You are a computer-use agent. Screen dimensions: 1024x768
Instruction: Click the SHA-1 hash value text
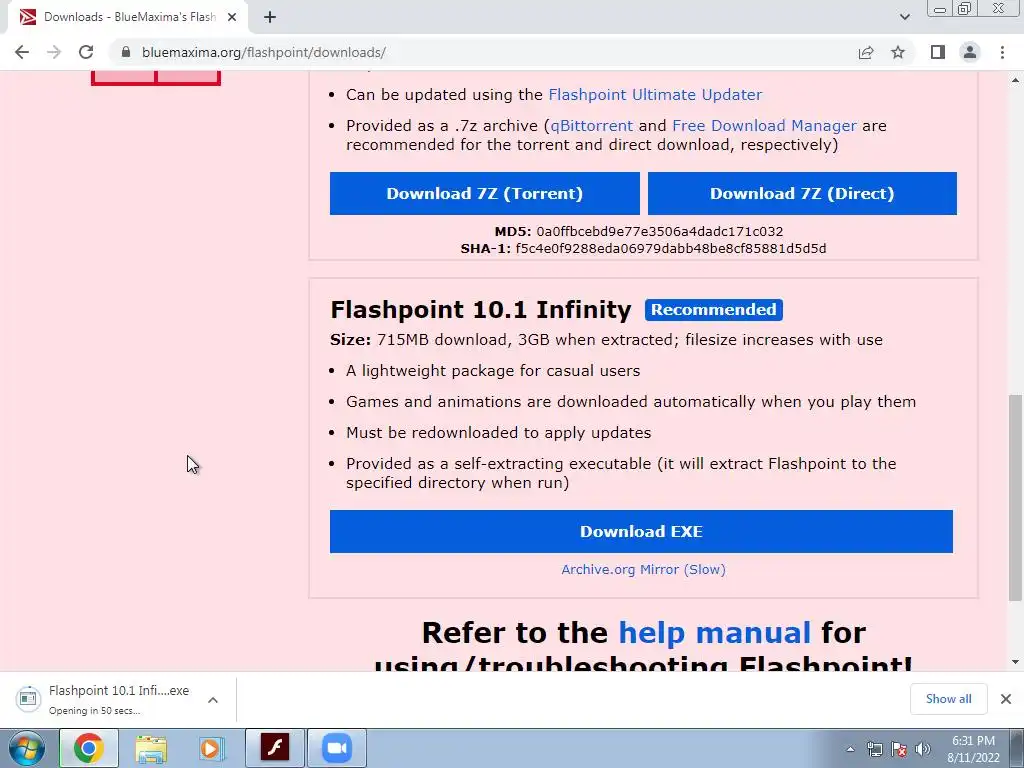pos(671,248)
